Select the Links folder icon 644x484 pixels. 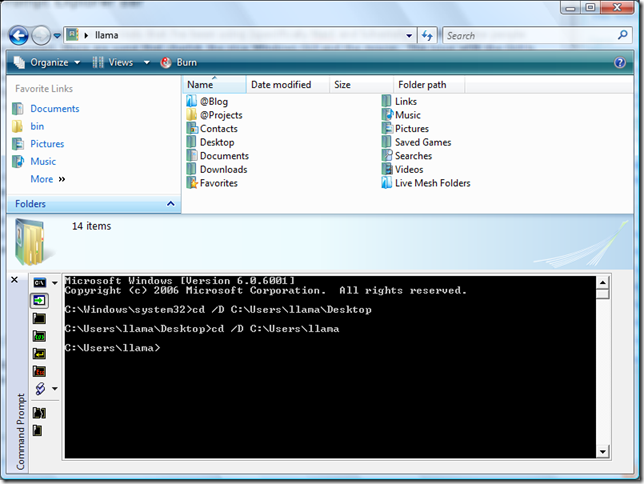[386, 101]
